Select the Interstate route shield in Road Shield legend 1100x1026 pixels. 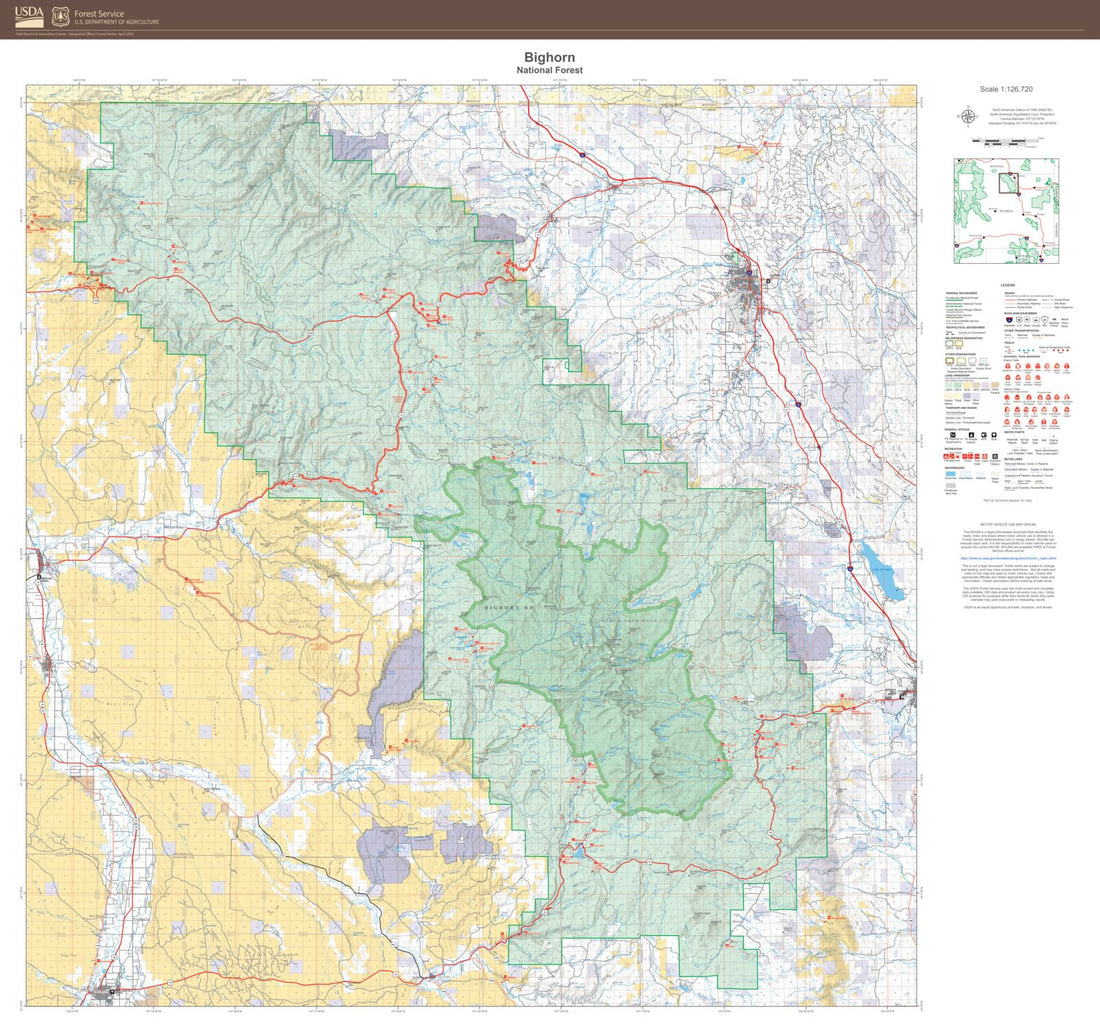(1009, 320)
